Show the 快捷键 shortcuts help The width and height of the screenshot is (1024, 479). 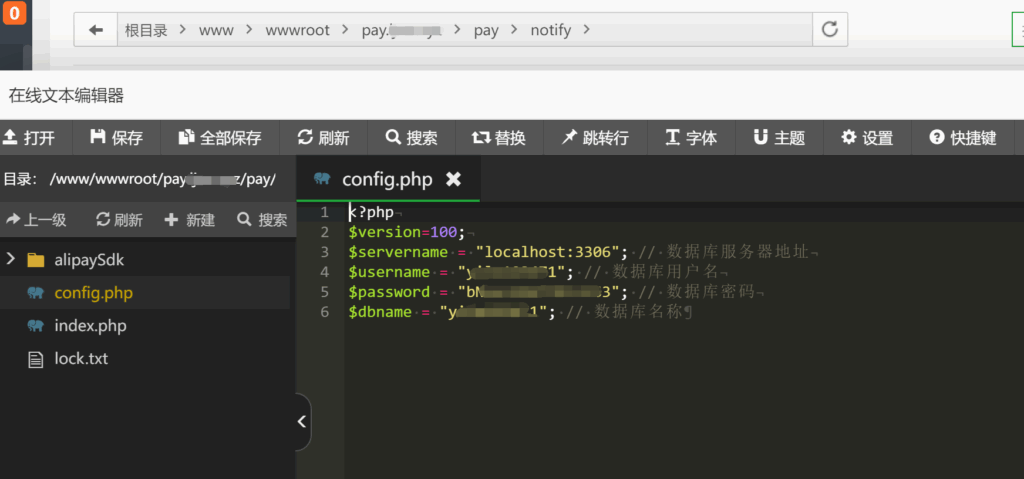point(963,138)
